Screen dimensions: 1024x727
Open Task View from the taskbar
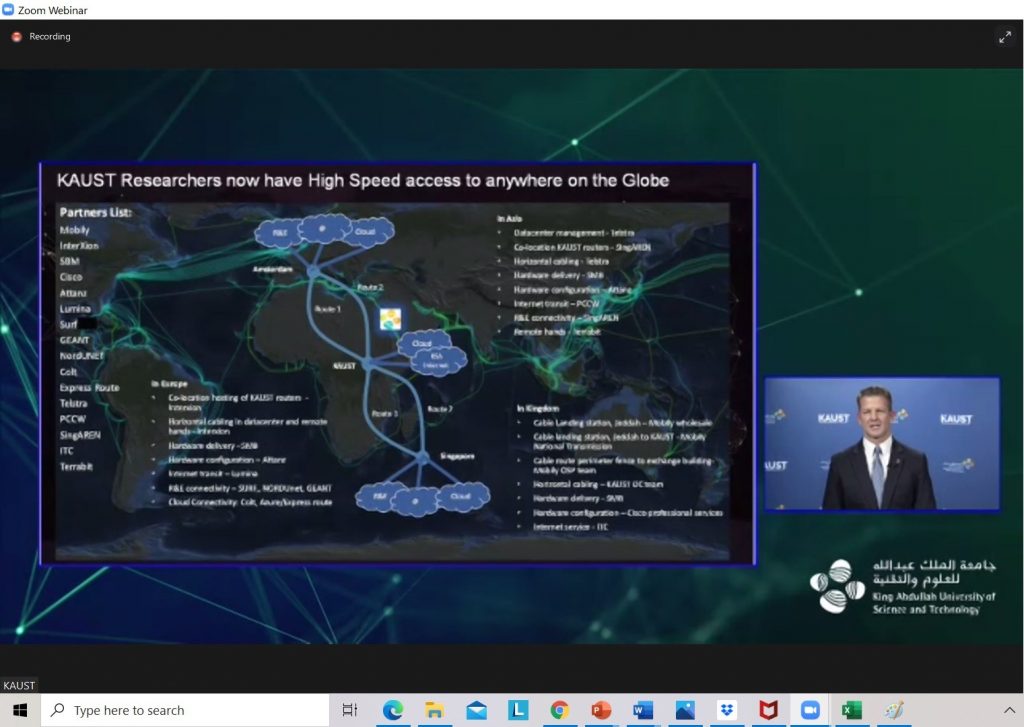[350, 710]
